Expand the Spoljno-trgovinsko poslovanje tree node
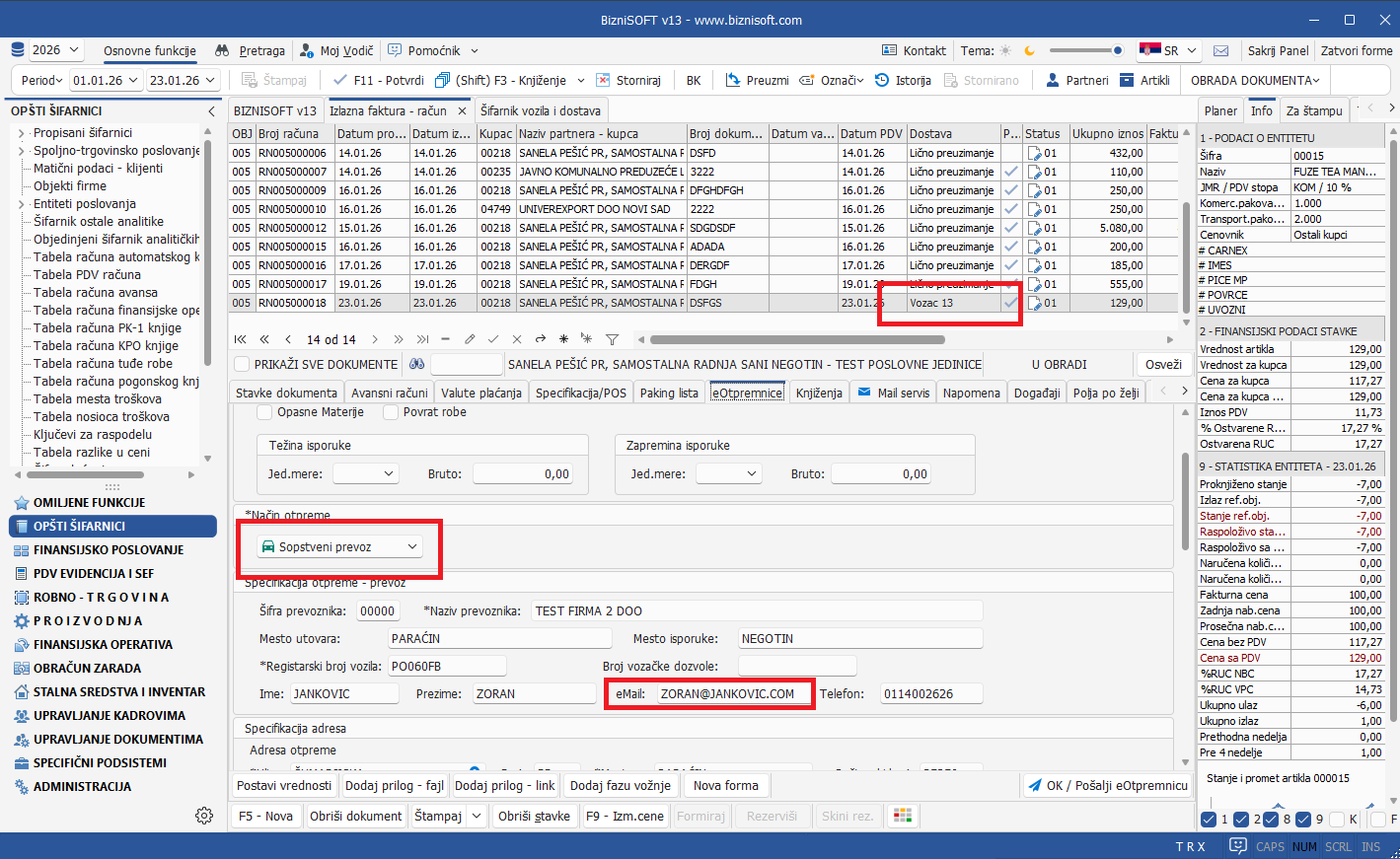This screenshot has height=859, width=1400. (x=22, y=151)
